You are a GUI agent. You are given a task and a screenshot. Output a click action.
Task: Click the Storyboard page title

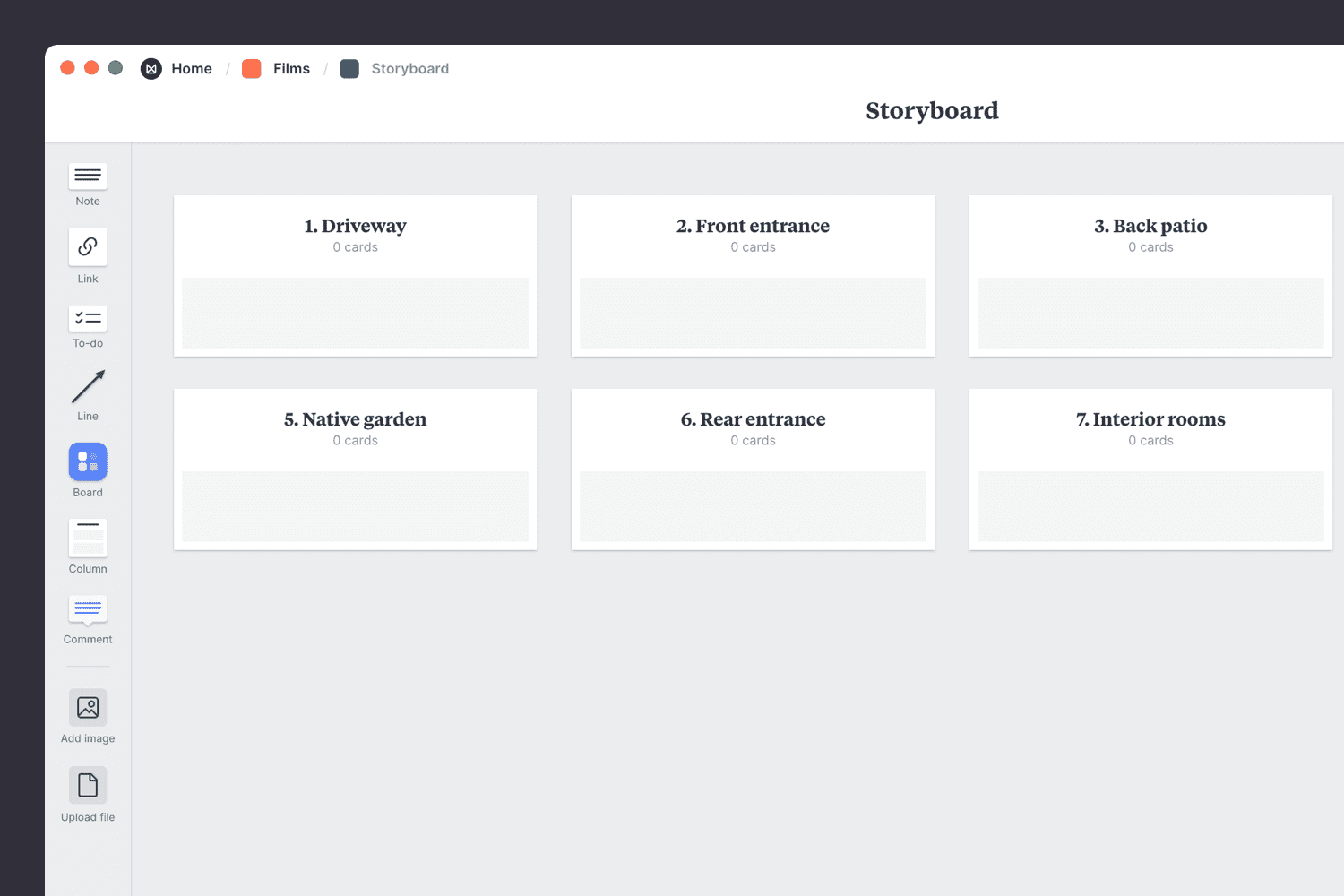click(x=932, y=110)
